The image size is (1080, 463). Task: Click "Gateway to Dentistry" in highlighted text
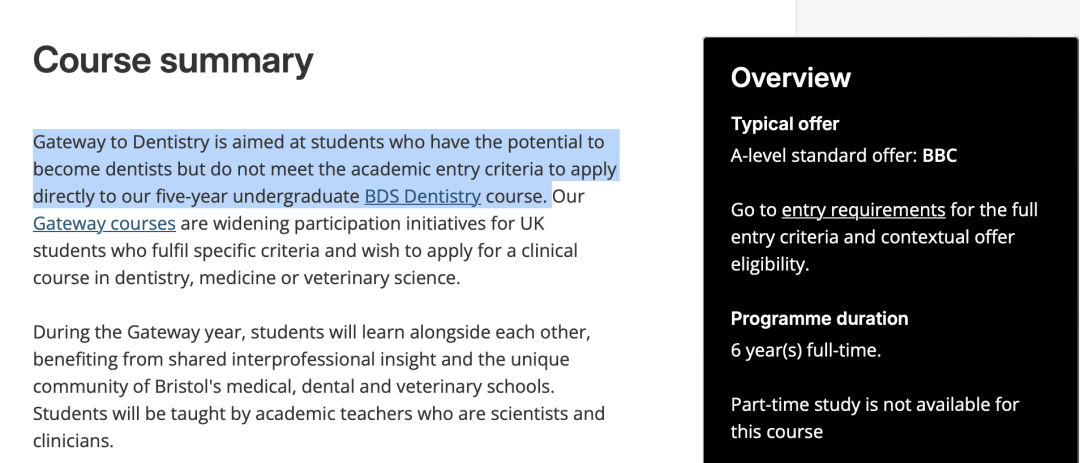point(123,142)
